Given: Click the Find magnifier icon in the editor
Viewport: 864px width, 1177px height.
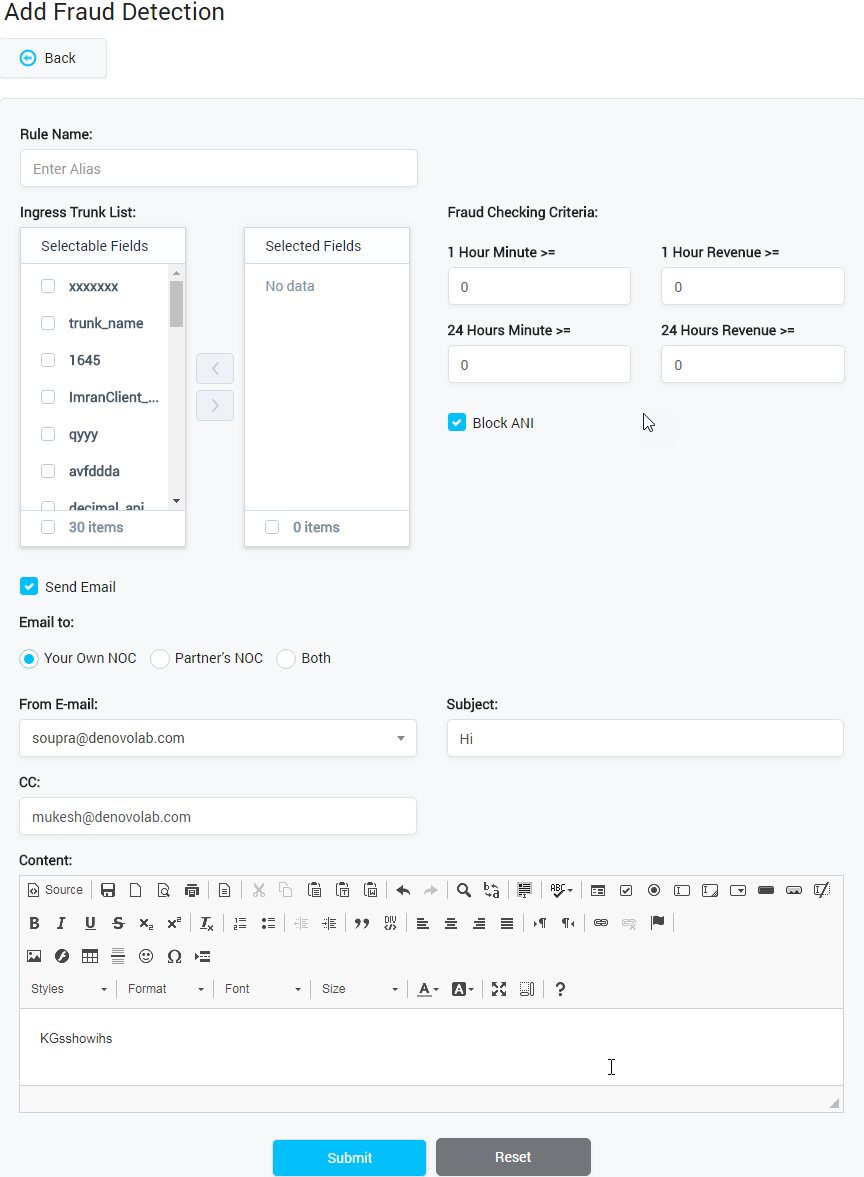Looking at the screenshot, I should click(x=464, y=890).
